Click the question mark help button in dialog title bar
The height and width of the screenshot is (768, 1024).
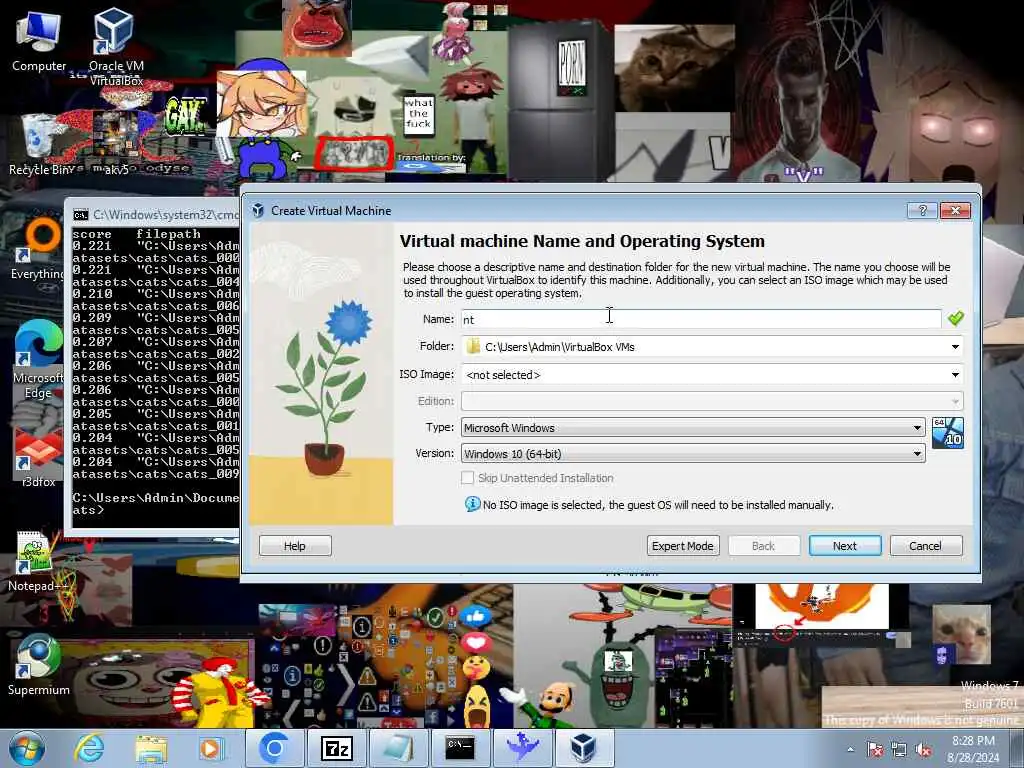(922, 210)
